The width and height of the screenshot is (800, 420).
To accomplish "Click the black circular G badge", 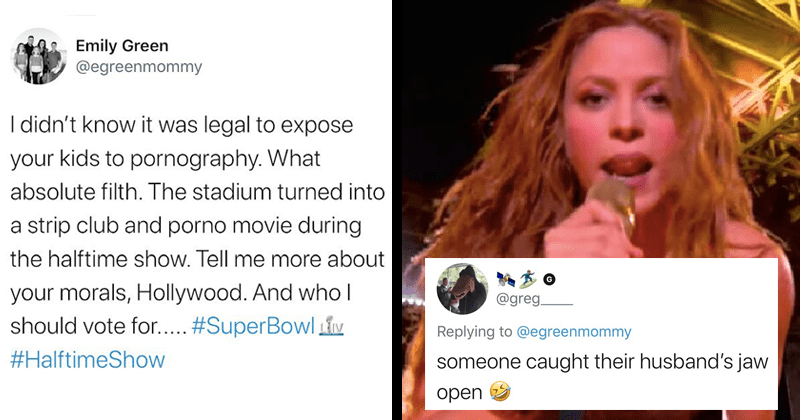I will click(x=549, y=279).
